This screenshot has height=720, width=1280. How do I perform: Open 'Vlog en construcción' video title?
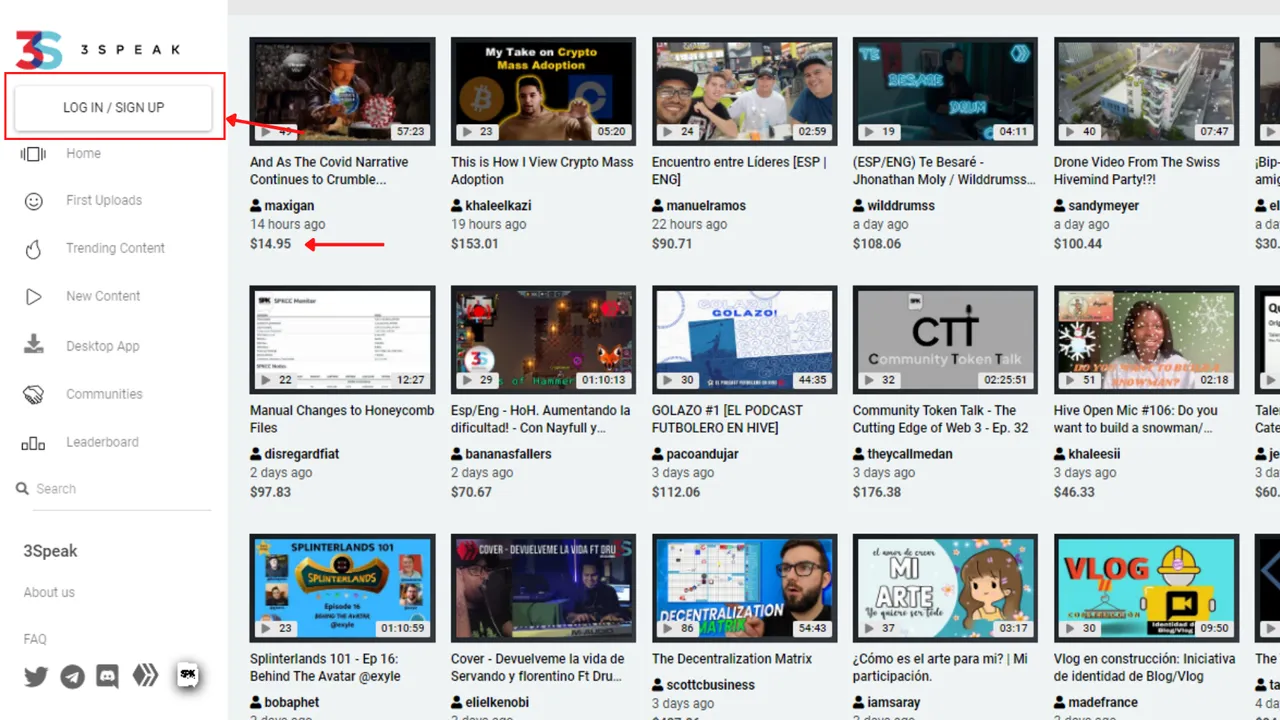click(x=1145, y=668)
